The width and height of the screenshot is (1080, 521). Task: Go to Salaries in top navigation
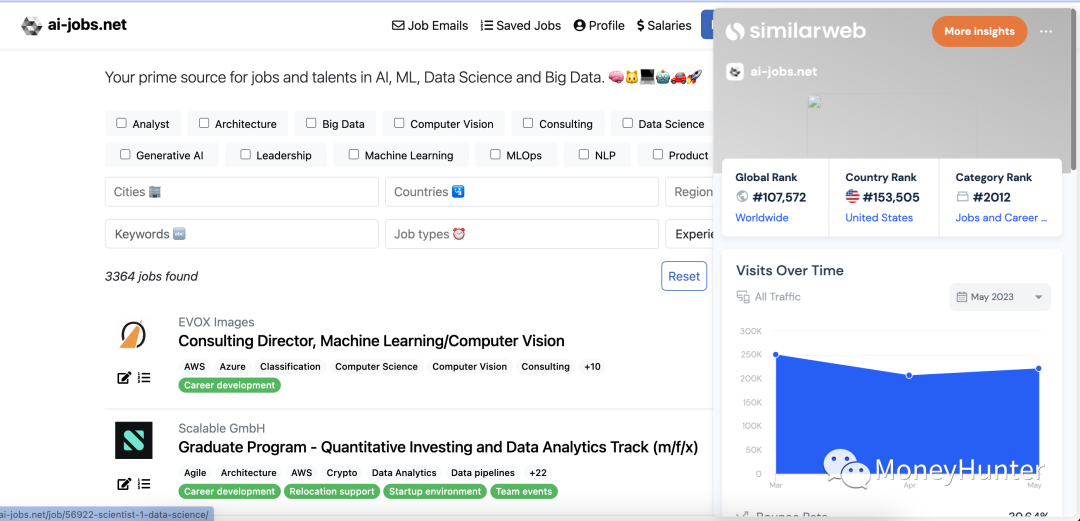664,25
